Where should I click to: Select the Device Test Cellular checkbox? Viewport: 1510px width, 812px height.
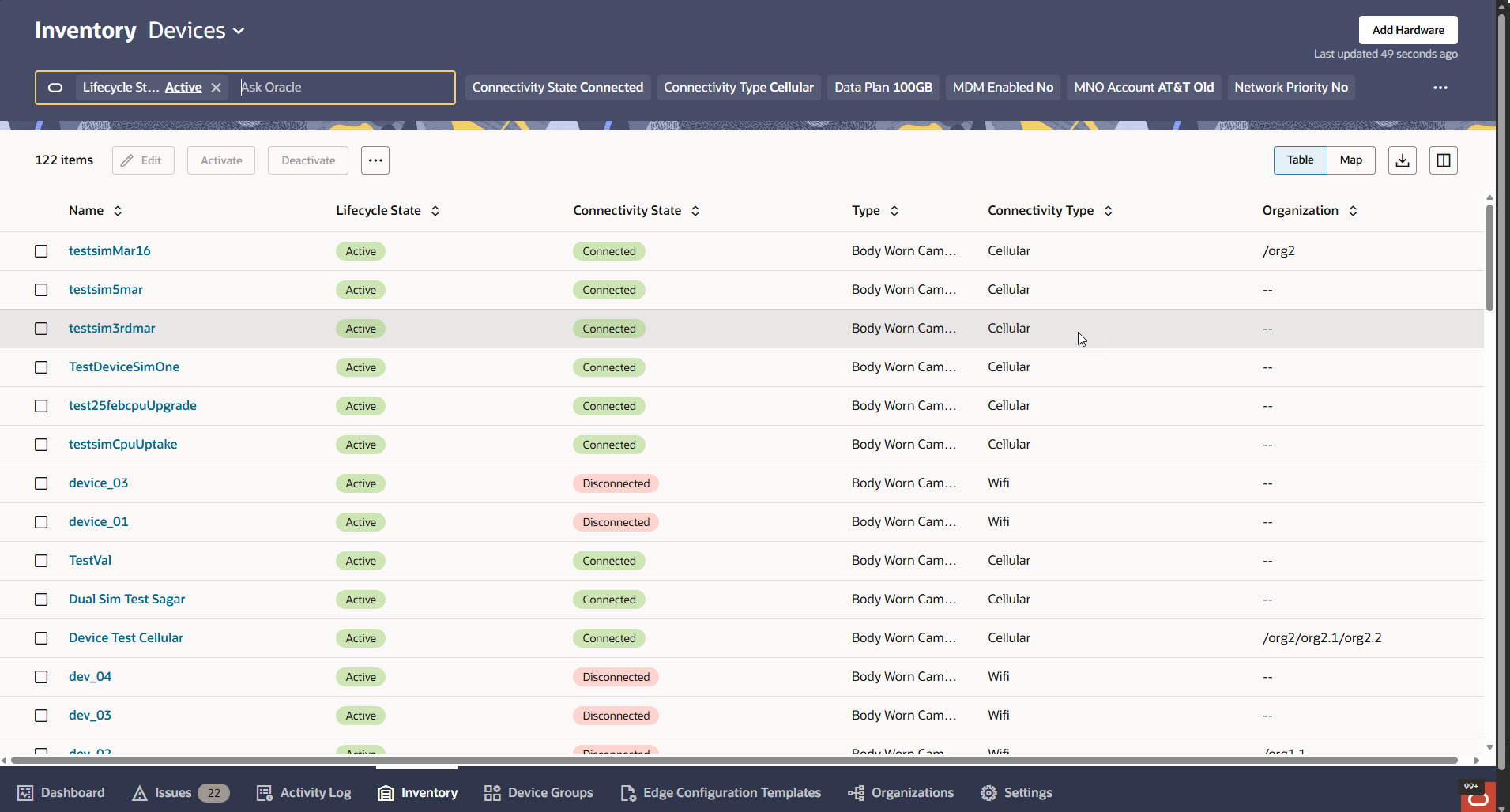pyautogui.click(x=41, y=638)
